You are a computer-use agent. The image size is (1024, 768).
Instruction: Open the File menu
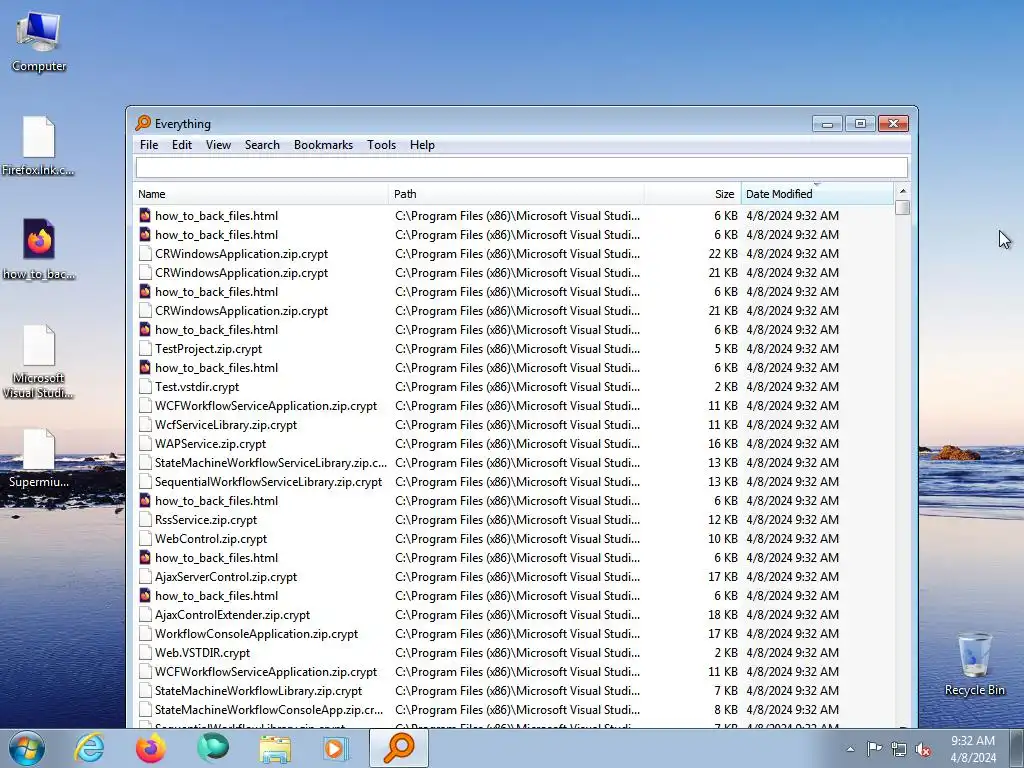(x=149, y=145)
